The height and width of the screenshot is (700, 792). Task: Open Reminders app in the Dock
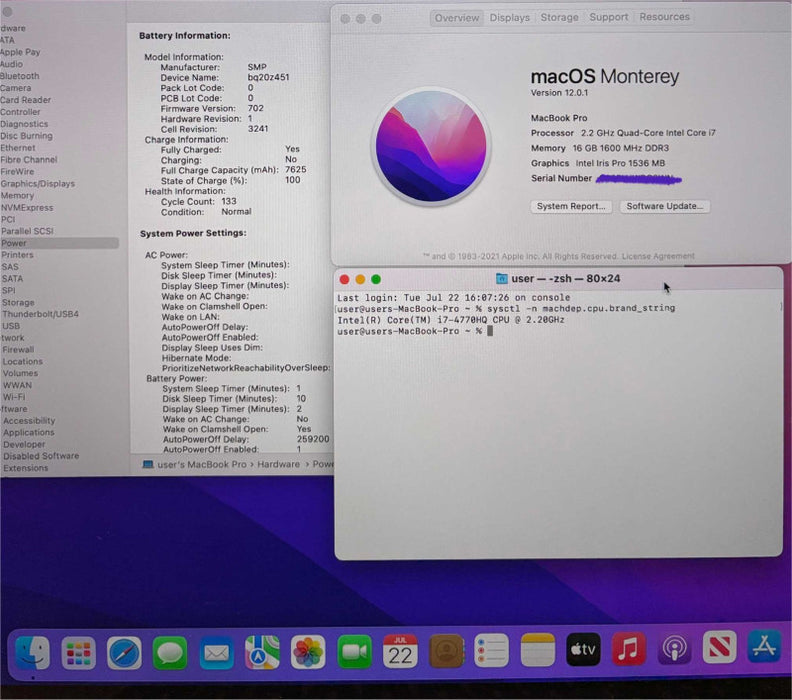pos(491,651)
